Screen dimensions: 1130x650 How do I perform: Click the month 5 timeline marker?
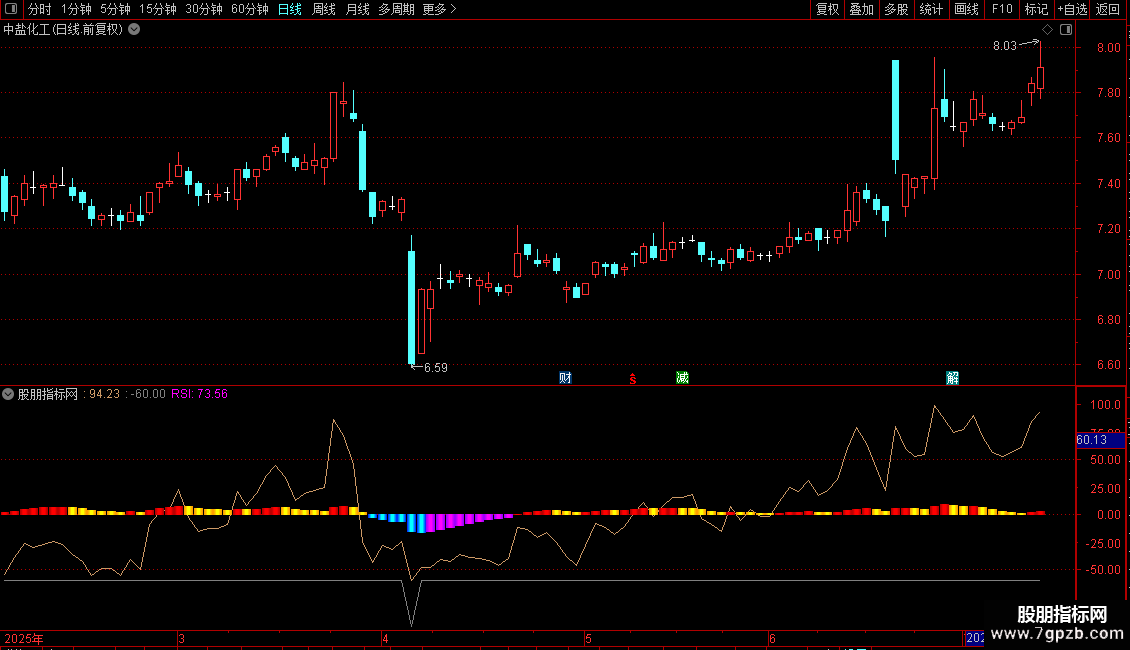coord(588,638)
